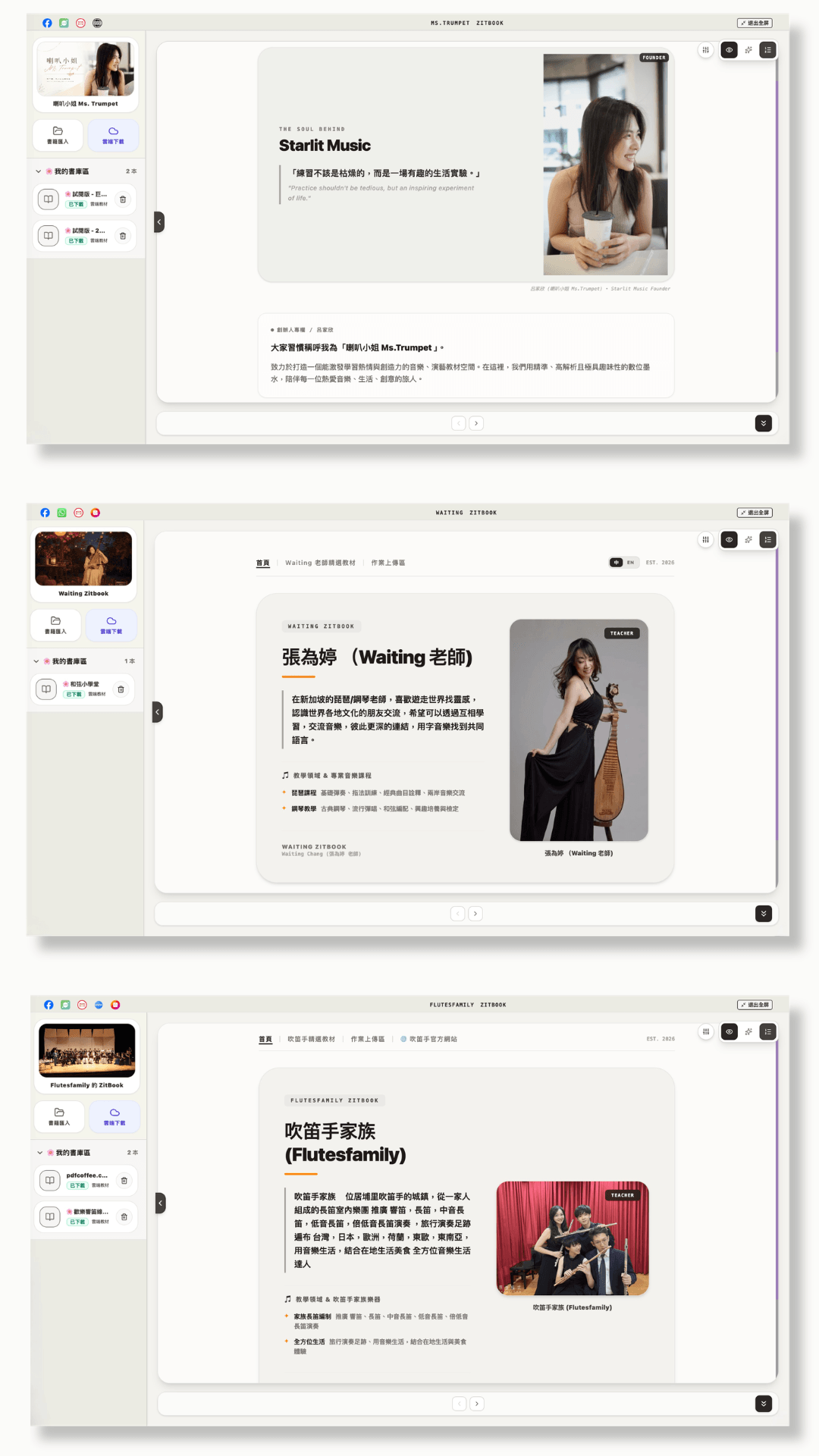Click 雲端下載 cloud download in Ms.Trumpet window

[113, 135]
